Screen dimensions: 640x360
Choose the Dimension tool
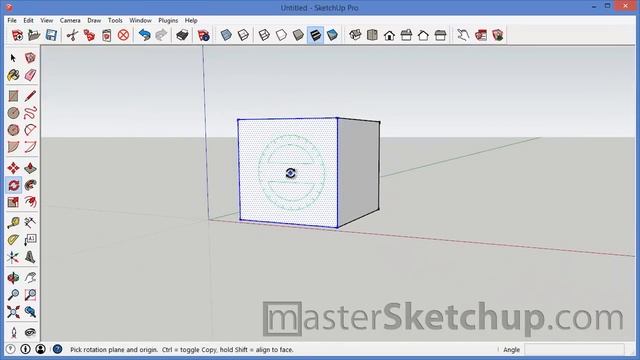pos(30,223)
